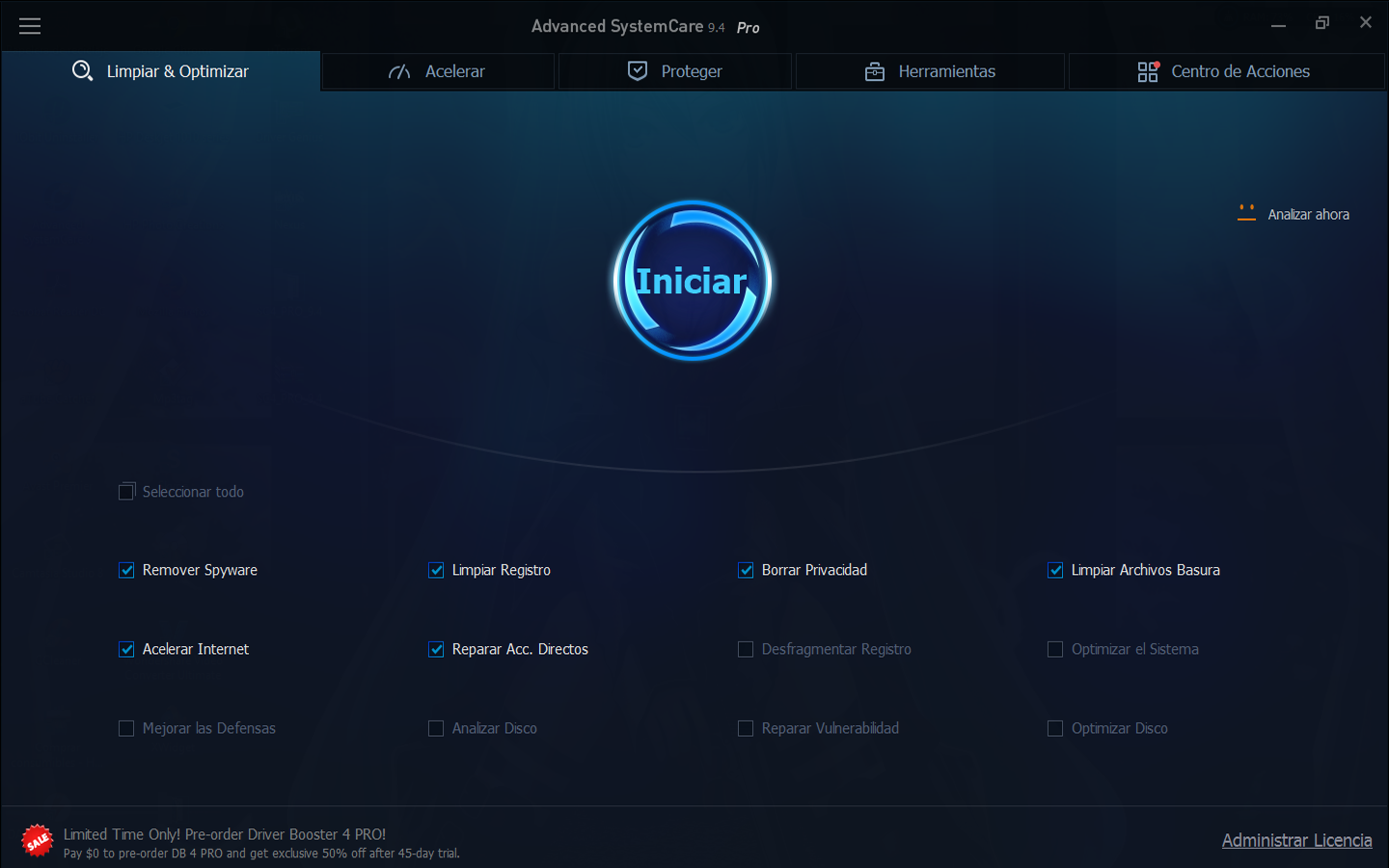
Task: Toggle the Borrar Privacidad checkbox
Action: click(746, 570)
